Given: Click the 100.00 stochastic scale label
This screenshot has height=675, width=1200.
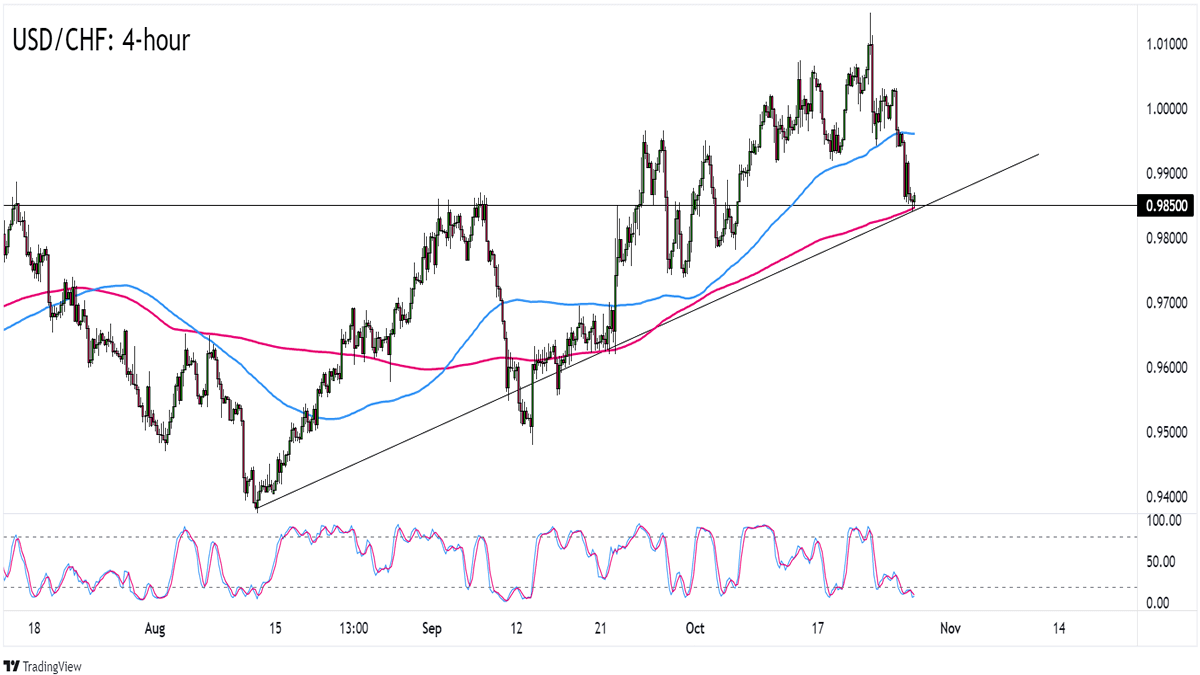Looking at the screenshot, I should (1164, 521).
